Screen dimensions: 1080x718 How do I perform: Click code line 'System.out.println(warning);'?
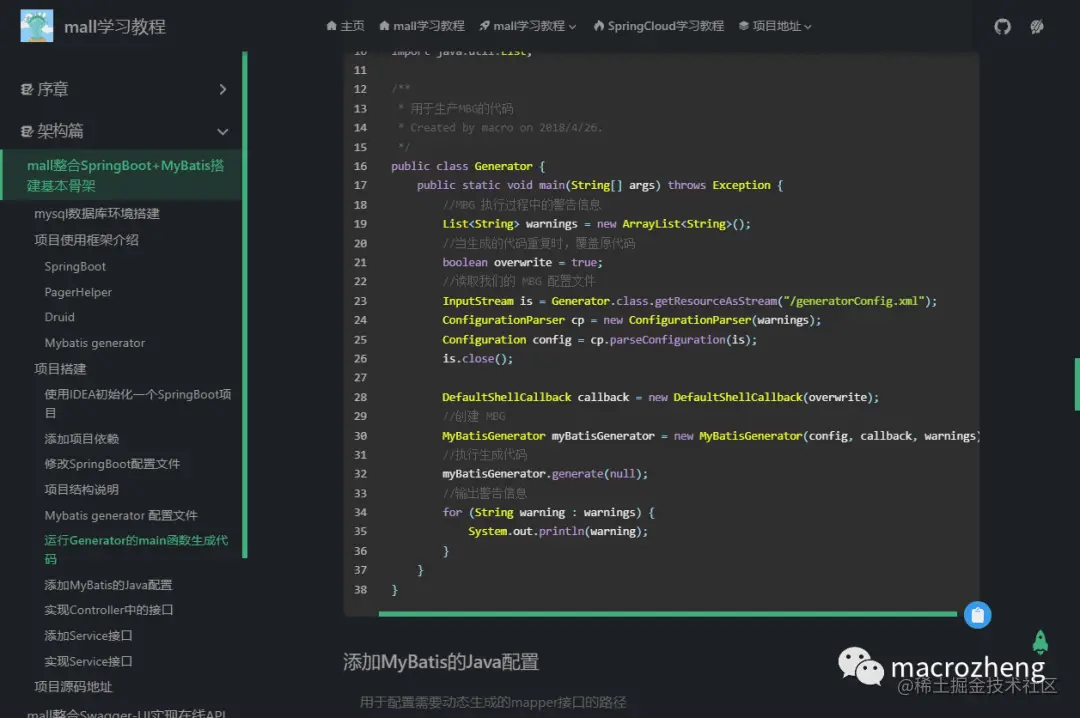tap(558, 531)
